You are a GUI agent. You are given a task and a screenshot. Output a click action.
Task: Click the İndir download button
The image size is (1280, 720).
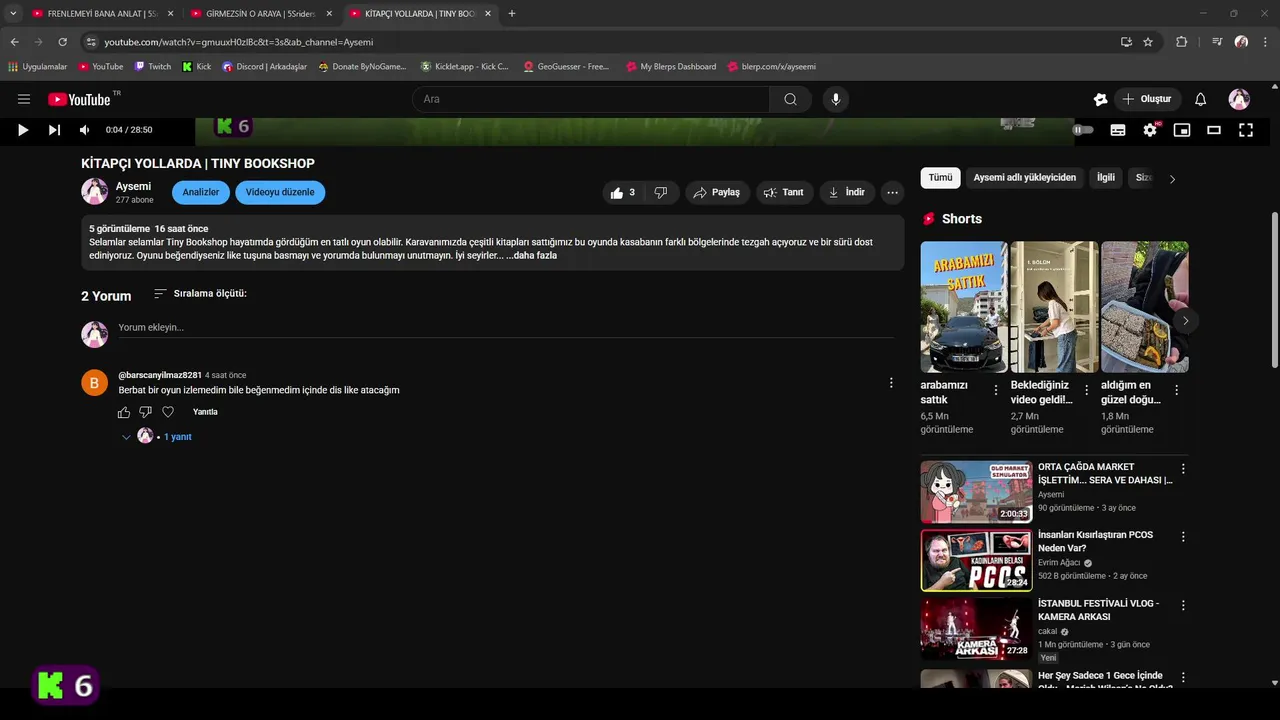847,193
